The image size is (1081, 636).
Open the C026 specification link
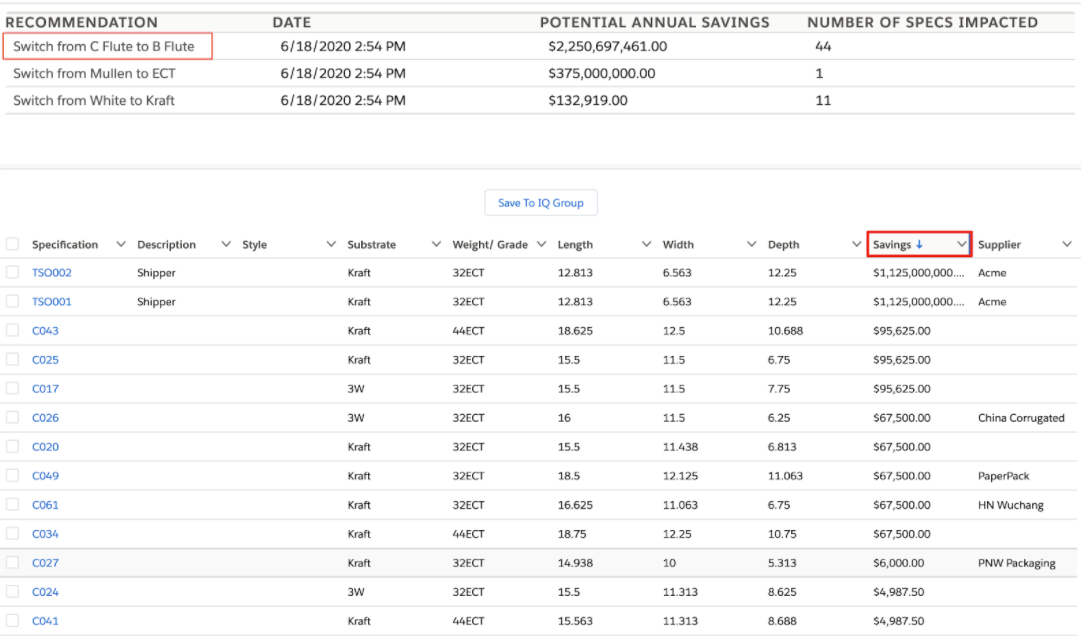click(45, 418)
